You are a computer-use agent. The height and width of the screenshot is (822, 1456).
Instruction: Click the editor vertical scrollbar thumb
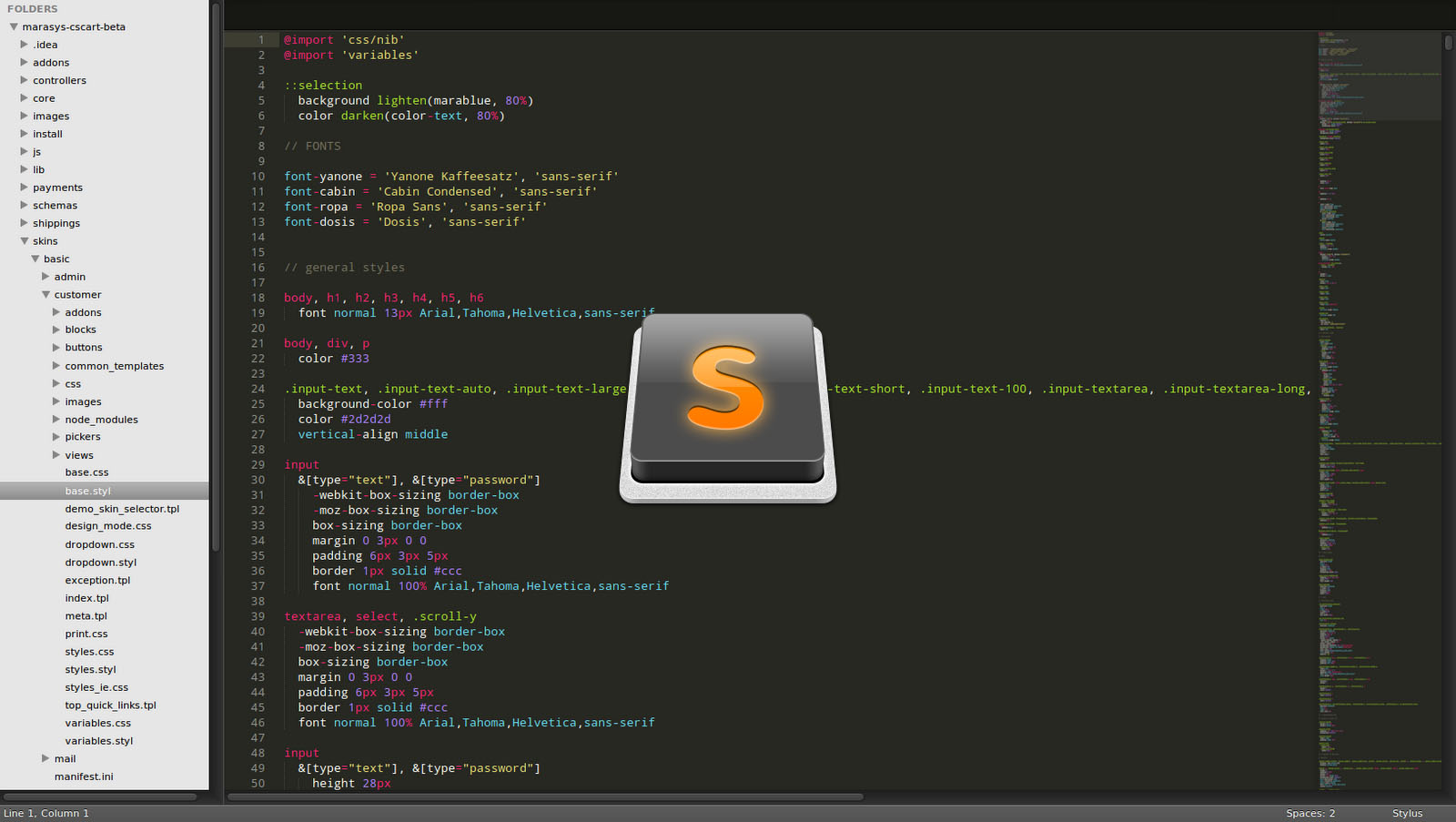[x=1449, y=43]
